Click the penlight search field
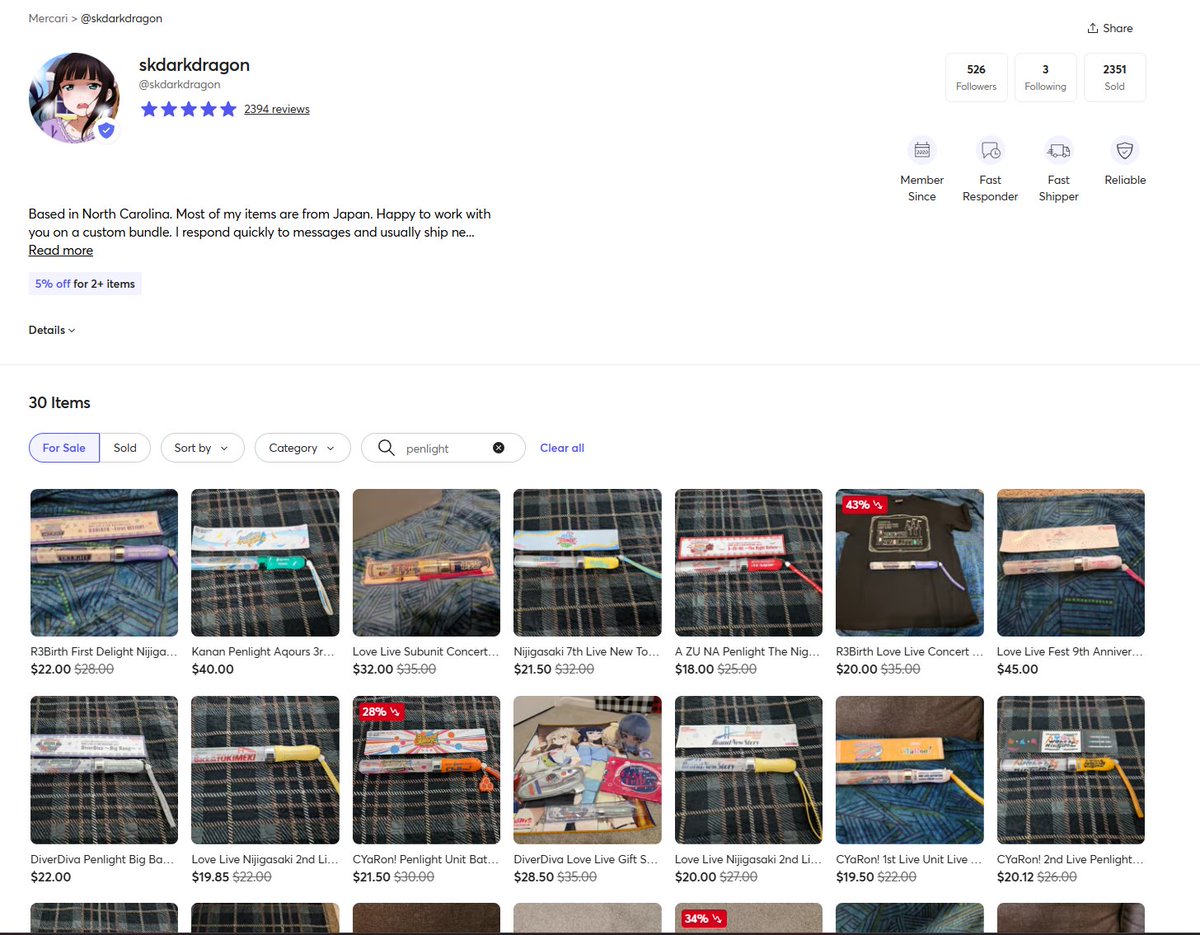The image size is (1200, 935). (x=443, y=448)
